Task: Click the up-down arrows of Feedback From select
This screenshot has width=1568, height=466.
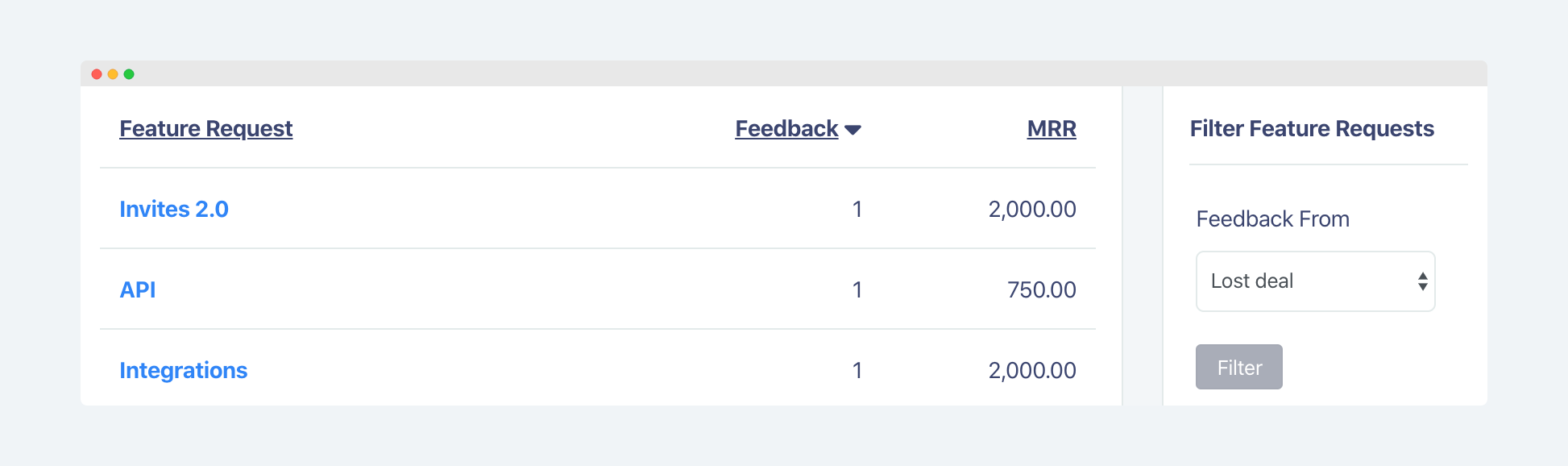Action: click(x=1423, y=281)
